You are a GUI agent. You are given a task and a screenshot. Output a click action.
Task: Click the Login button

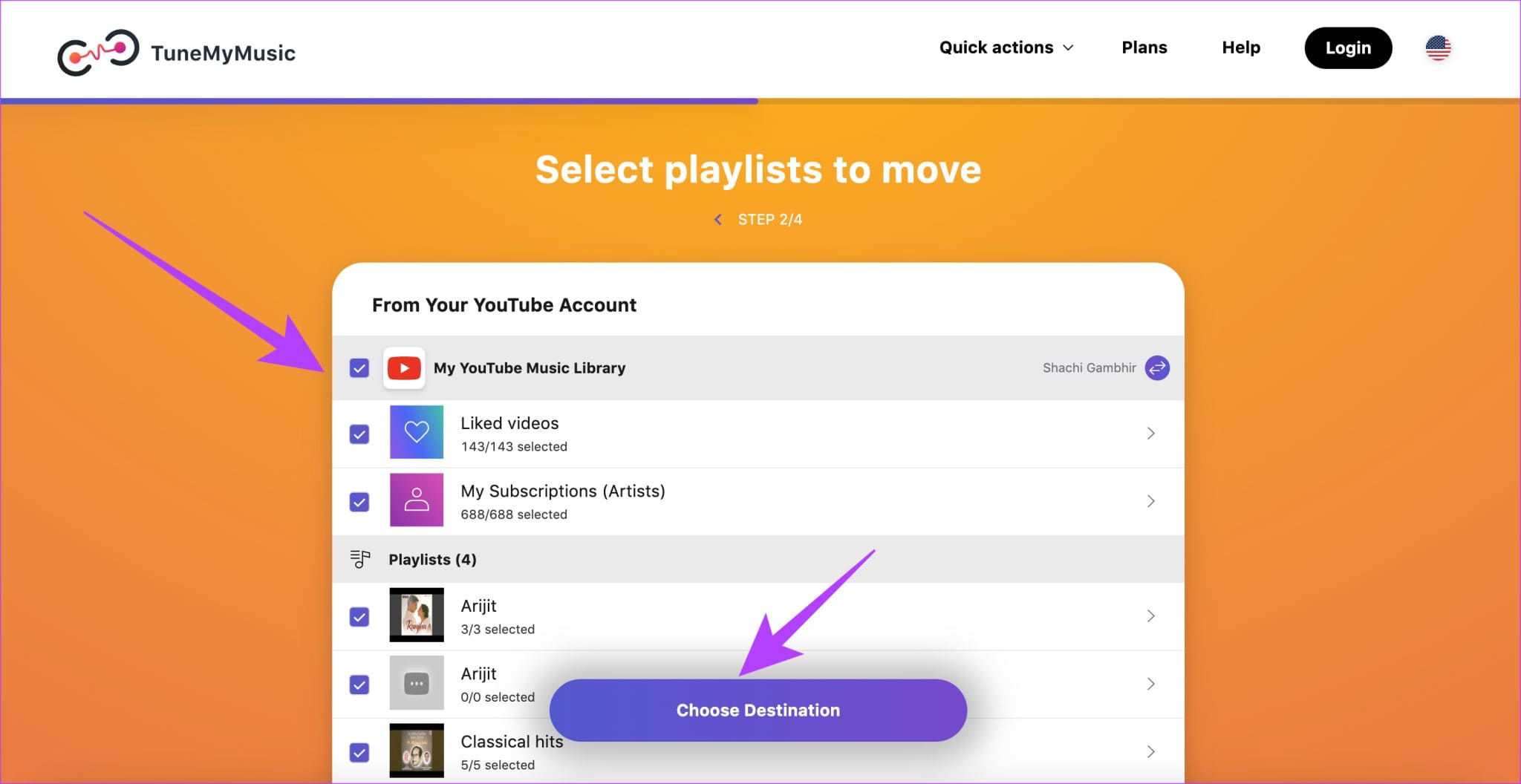coord(1348,48)
